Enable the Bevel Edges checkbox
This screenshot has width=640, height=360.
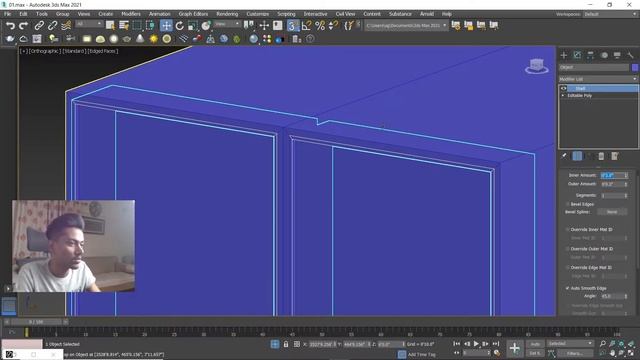[x=567, y=204]
